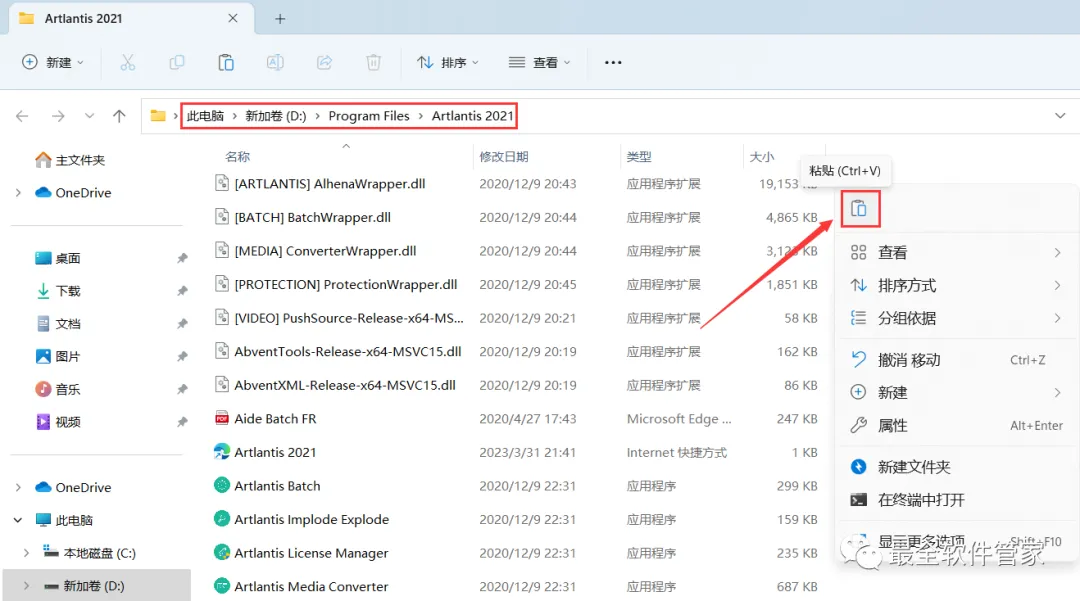Unpin 桌面 using its pin icon
The image size is (1080, 601).
click(182, 258)
